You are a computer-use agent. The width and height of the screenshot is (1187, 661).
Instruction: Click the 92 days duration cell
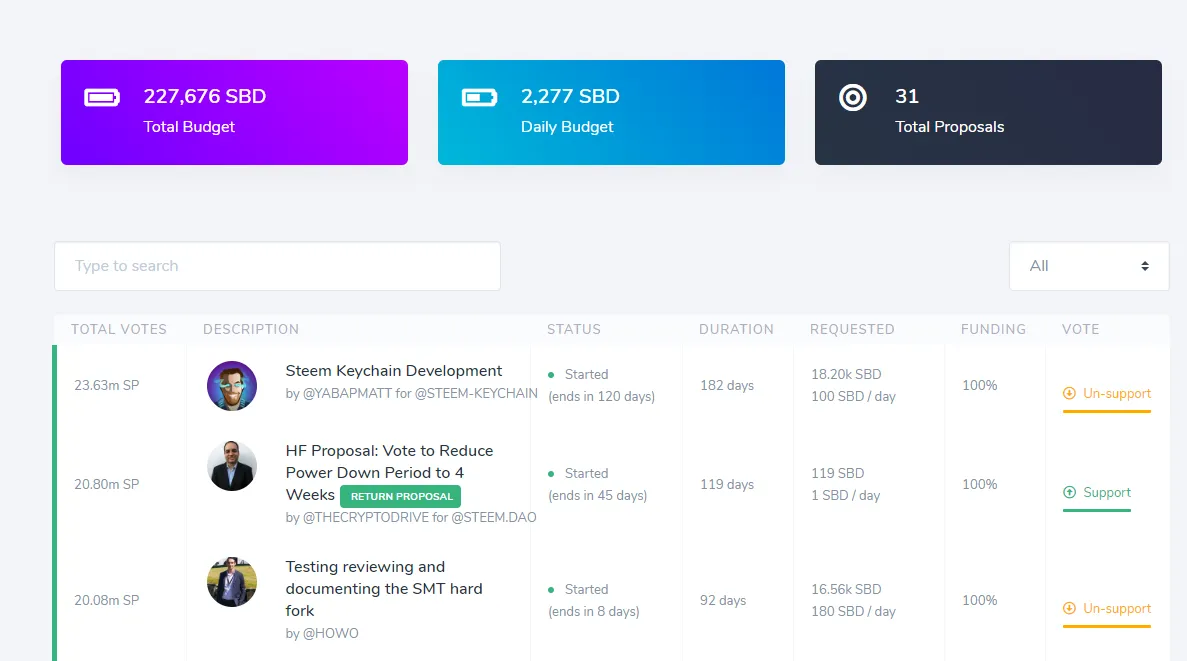(x=723, y=600)
